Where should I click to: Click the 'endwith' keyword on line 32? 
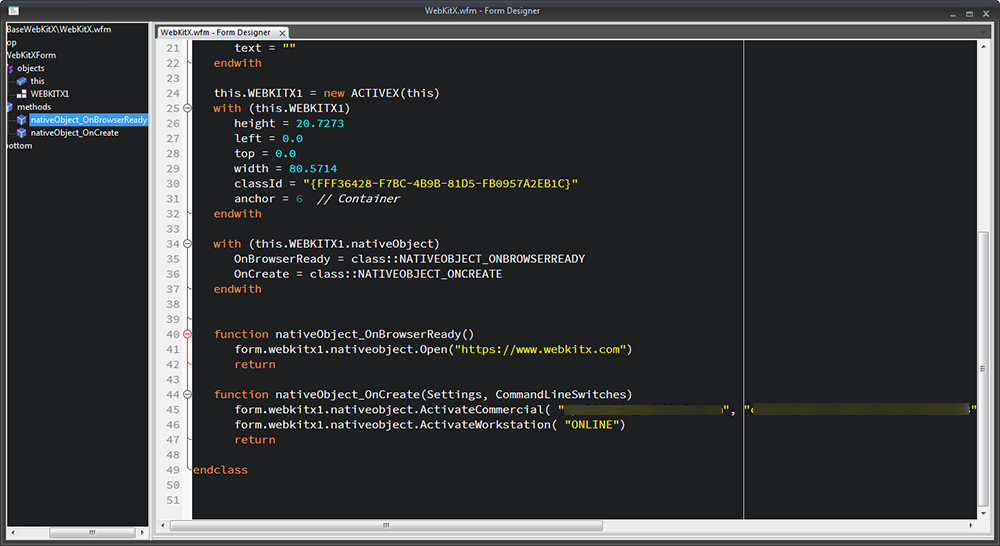(x=237, y=214)
